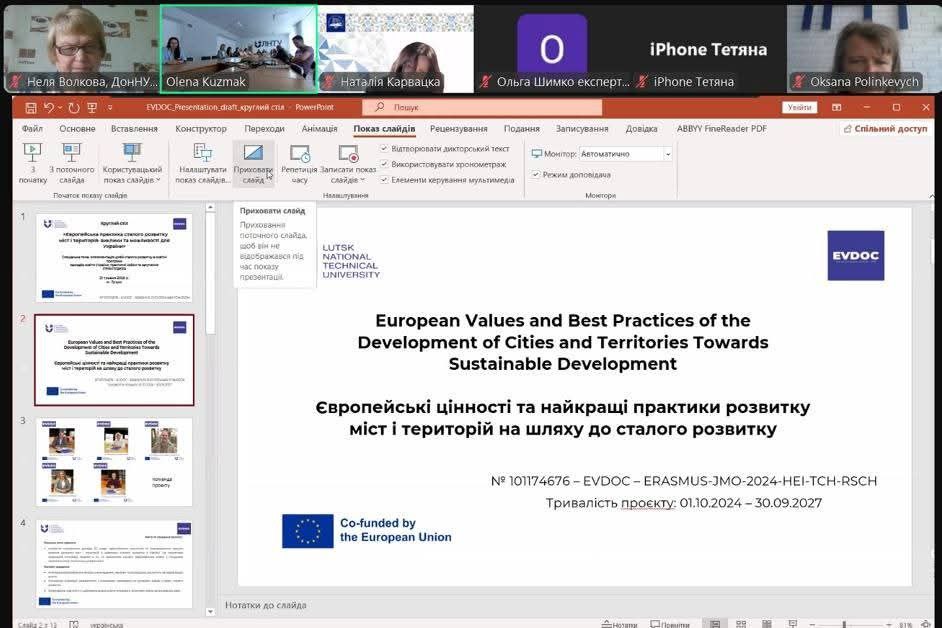Screen dimensions: 942x628
Task: Click zoom in plus in status bar
Action: point(889,625)
